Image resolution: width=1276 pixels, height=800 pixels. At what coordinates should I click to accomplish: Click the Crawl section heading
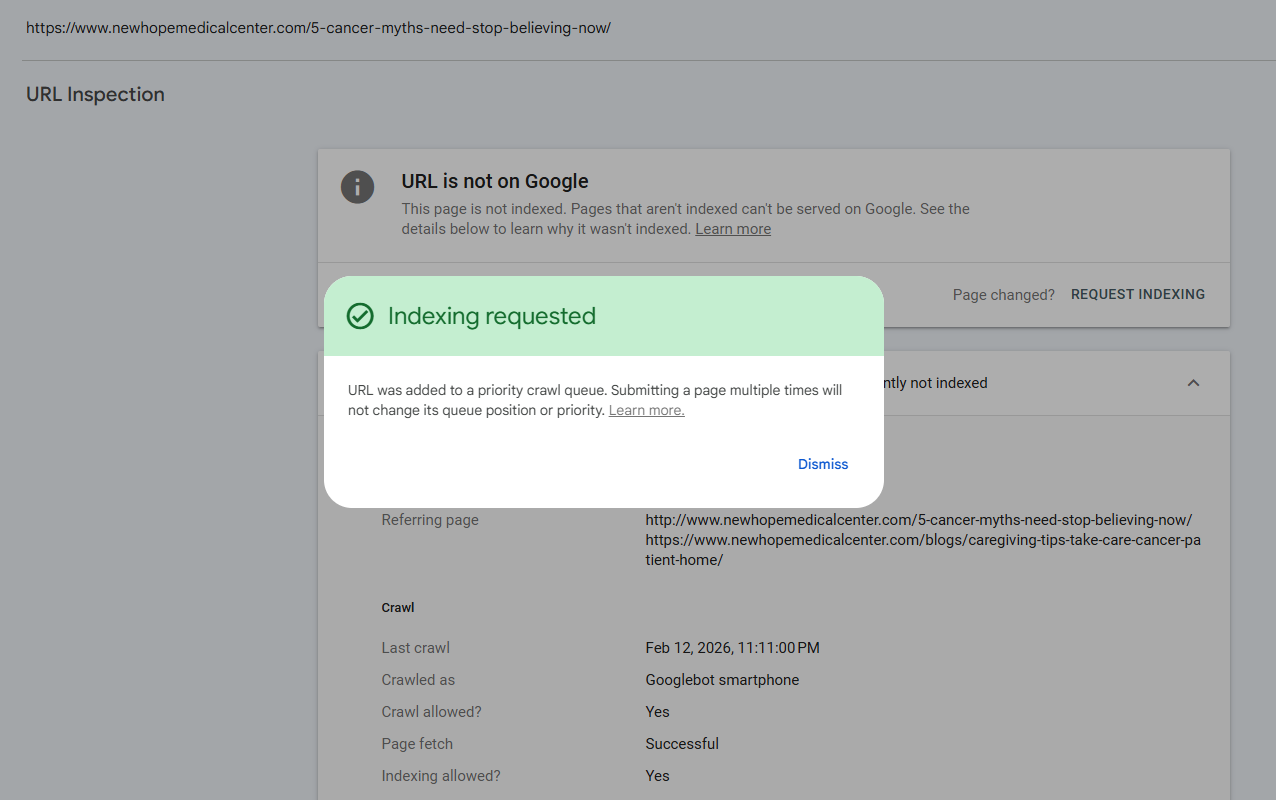coord(398,608)
